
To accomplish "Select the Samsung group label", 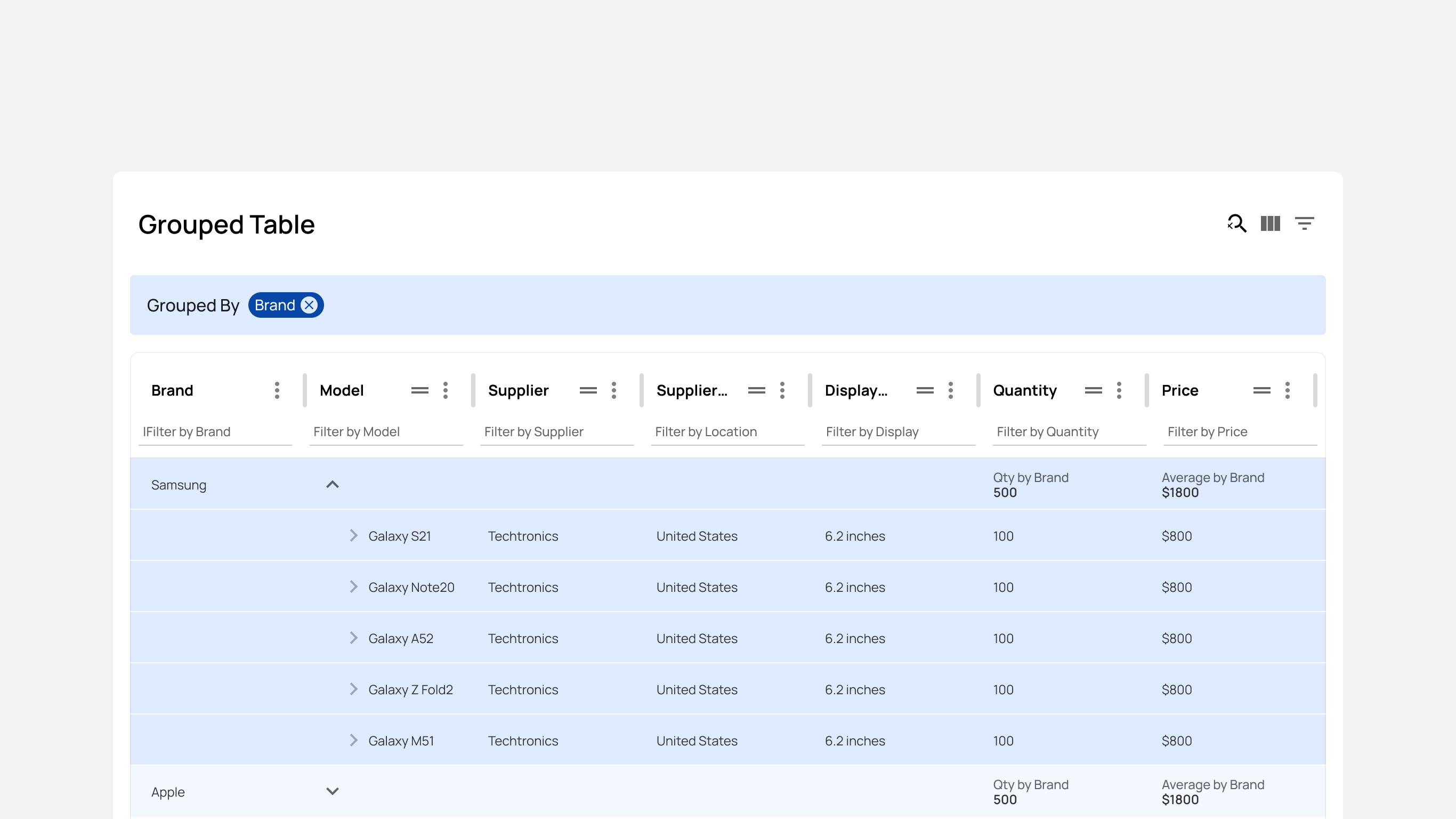I will pos(179,485).
